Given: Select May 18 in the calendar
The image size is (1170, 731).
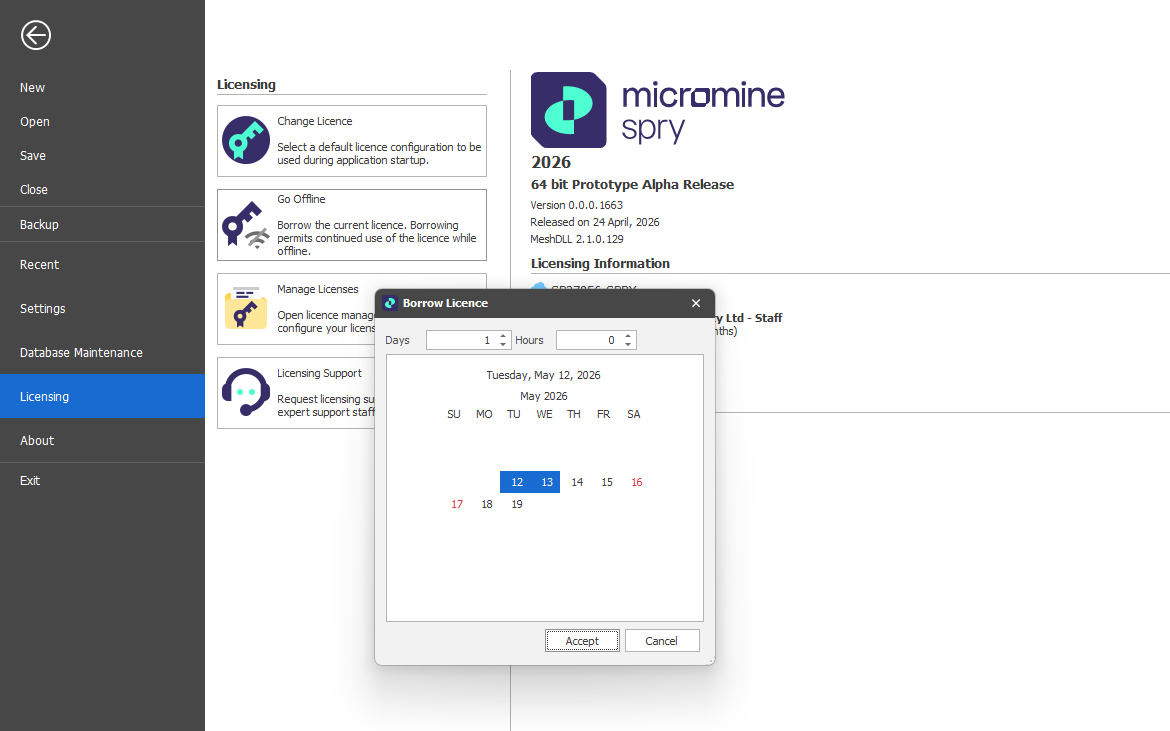Looking at the screenshot, I should (x=487, y=504).
